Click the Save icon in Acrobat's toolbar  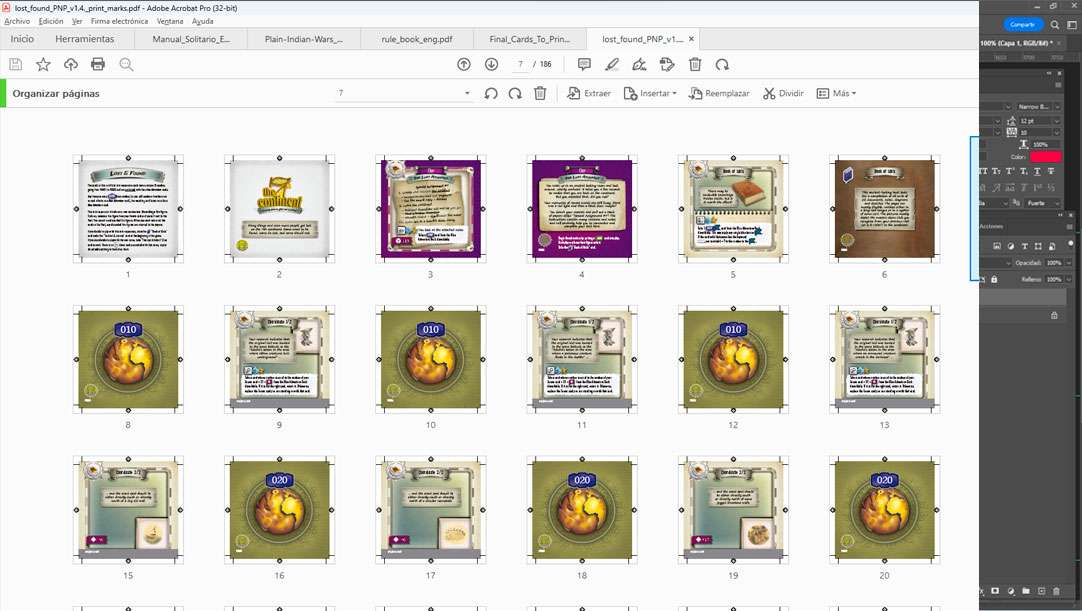pyautogui.click(x=15, y=64)
